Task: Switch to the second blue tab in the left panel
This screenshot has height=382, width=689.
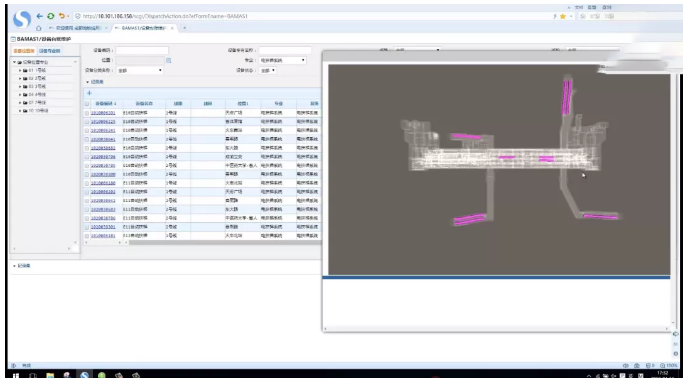Action: coord(50,51)
